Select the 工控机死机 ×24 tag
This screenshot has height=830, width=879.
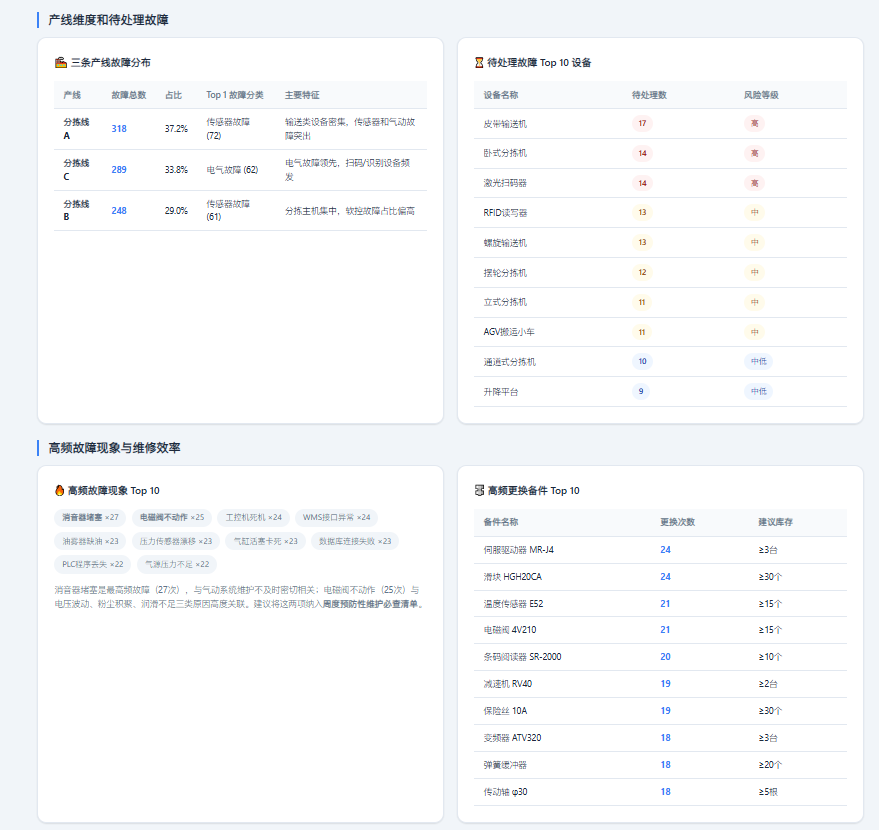click(253, 517)
